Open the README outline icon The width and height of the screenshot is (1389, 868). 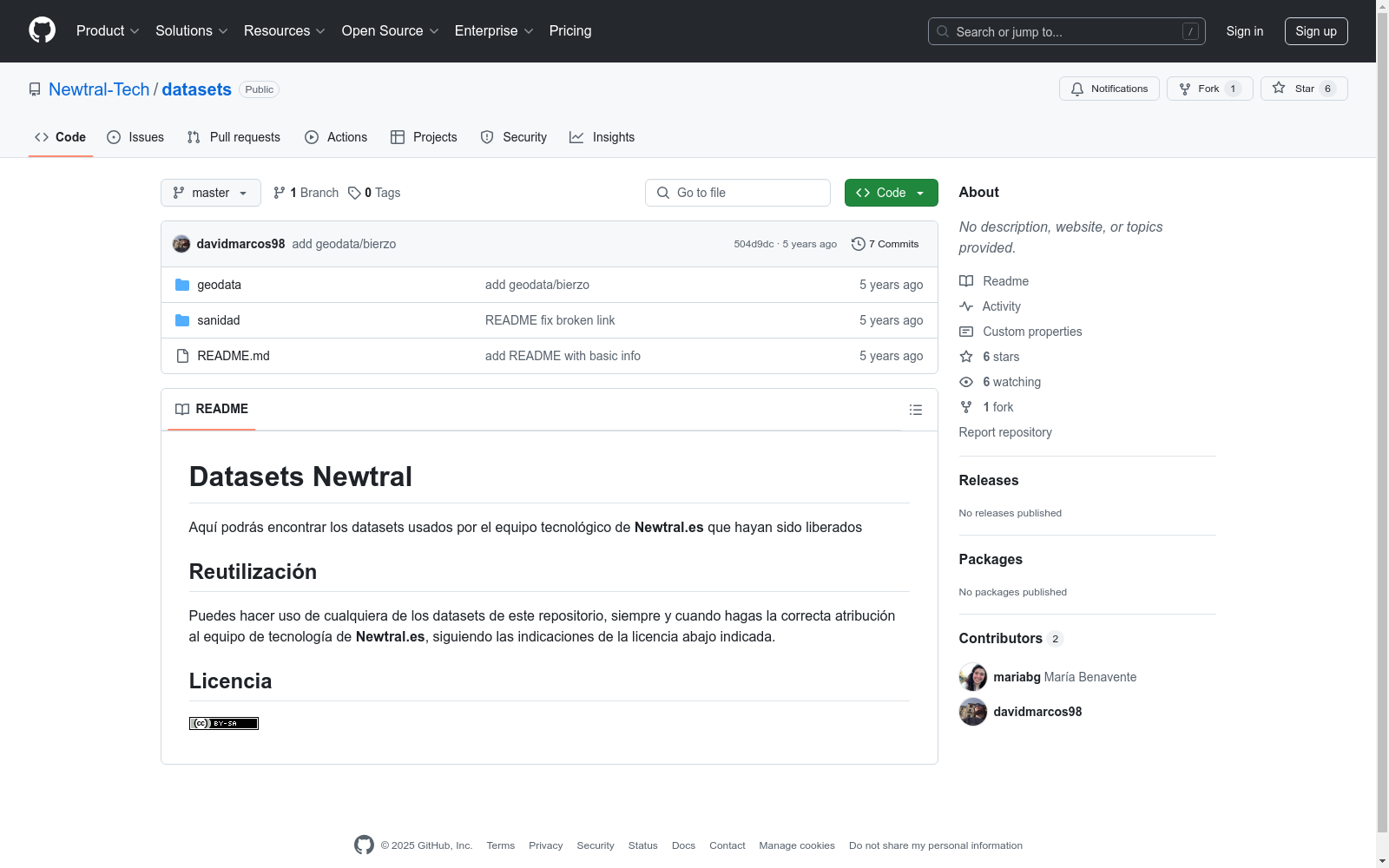[916, 410]
